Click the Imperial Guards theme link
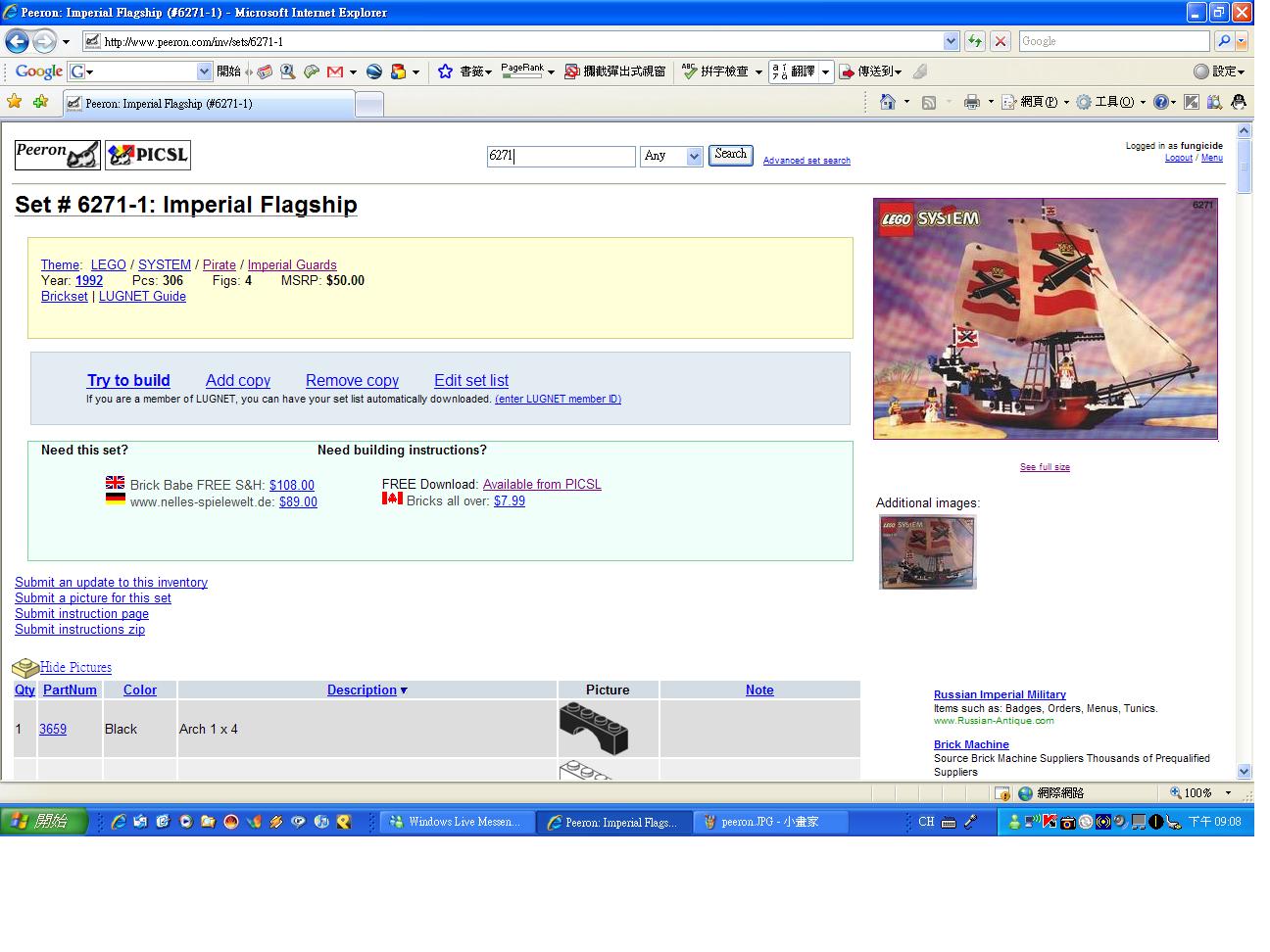The image size is (1270, 952). click(292, 265)
